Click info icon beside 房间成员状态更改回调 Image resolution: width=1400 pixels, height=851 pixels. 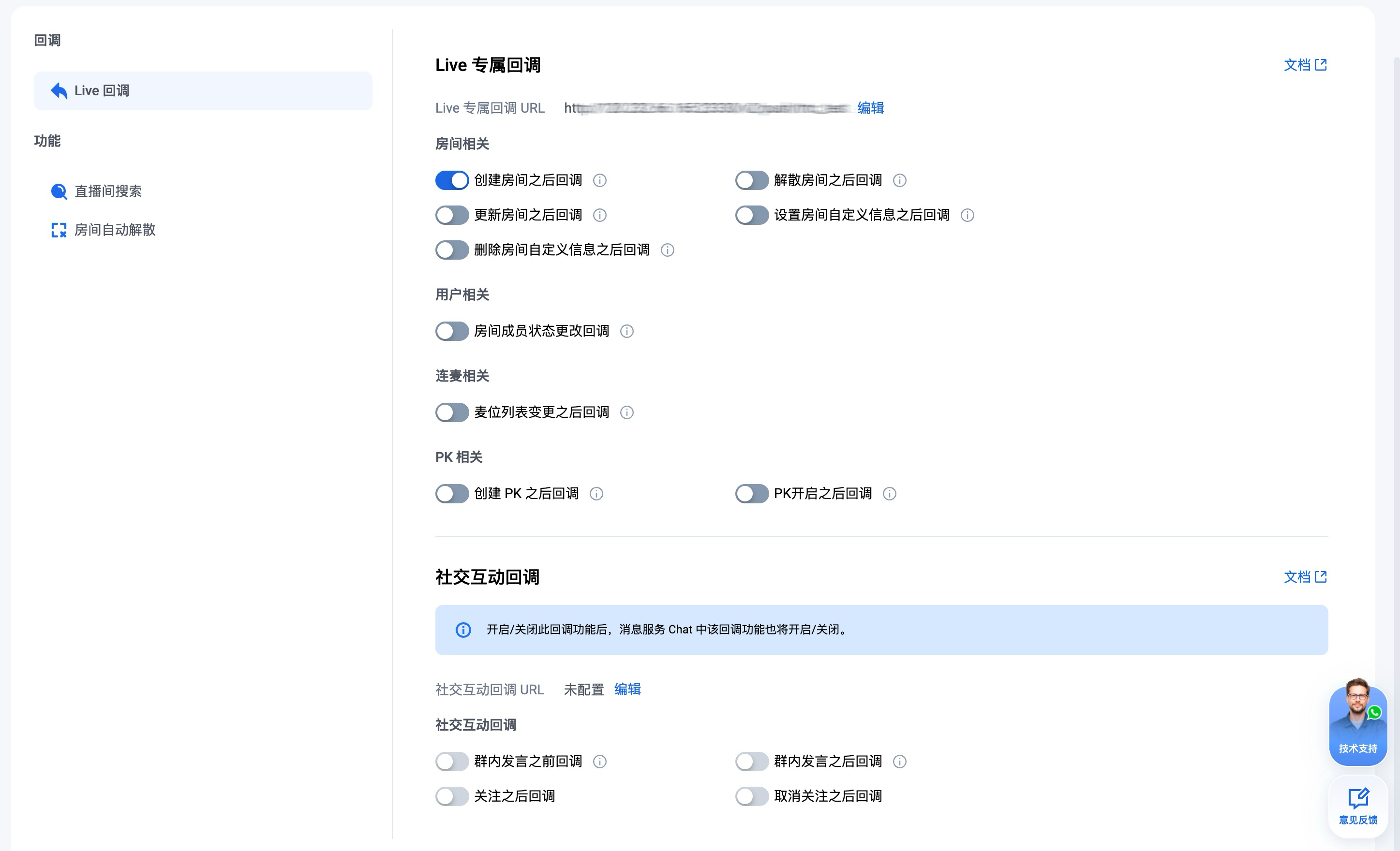click(626, 331)
